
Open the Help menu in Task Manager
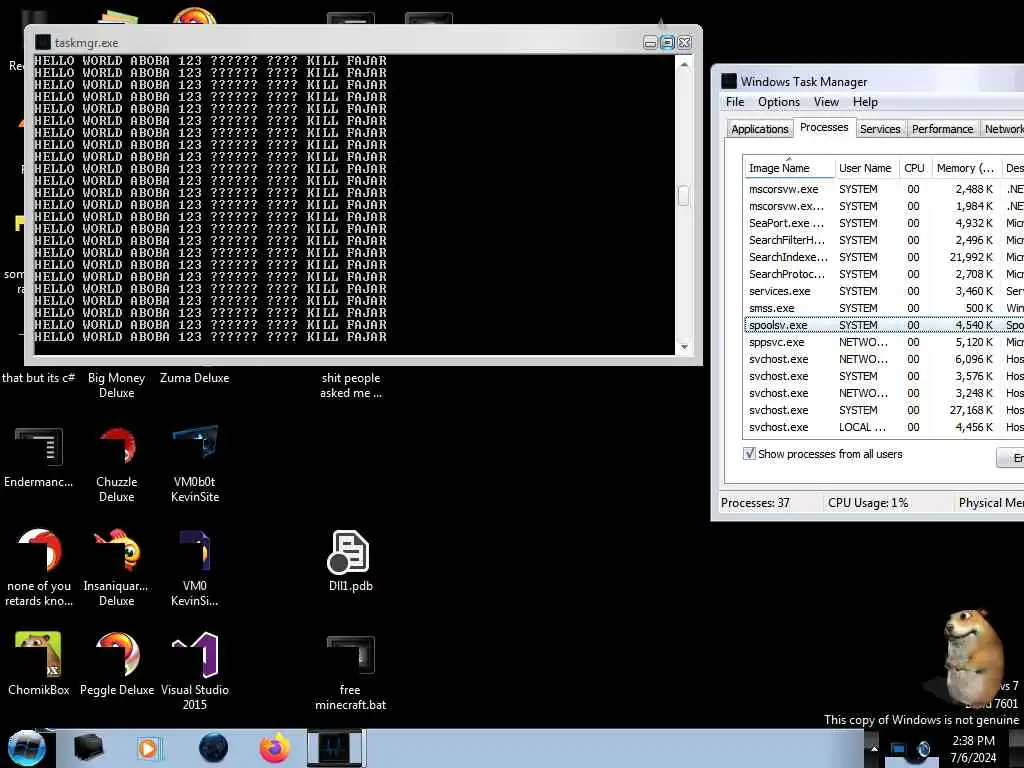tap(865, 102)
